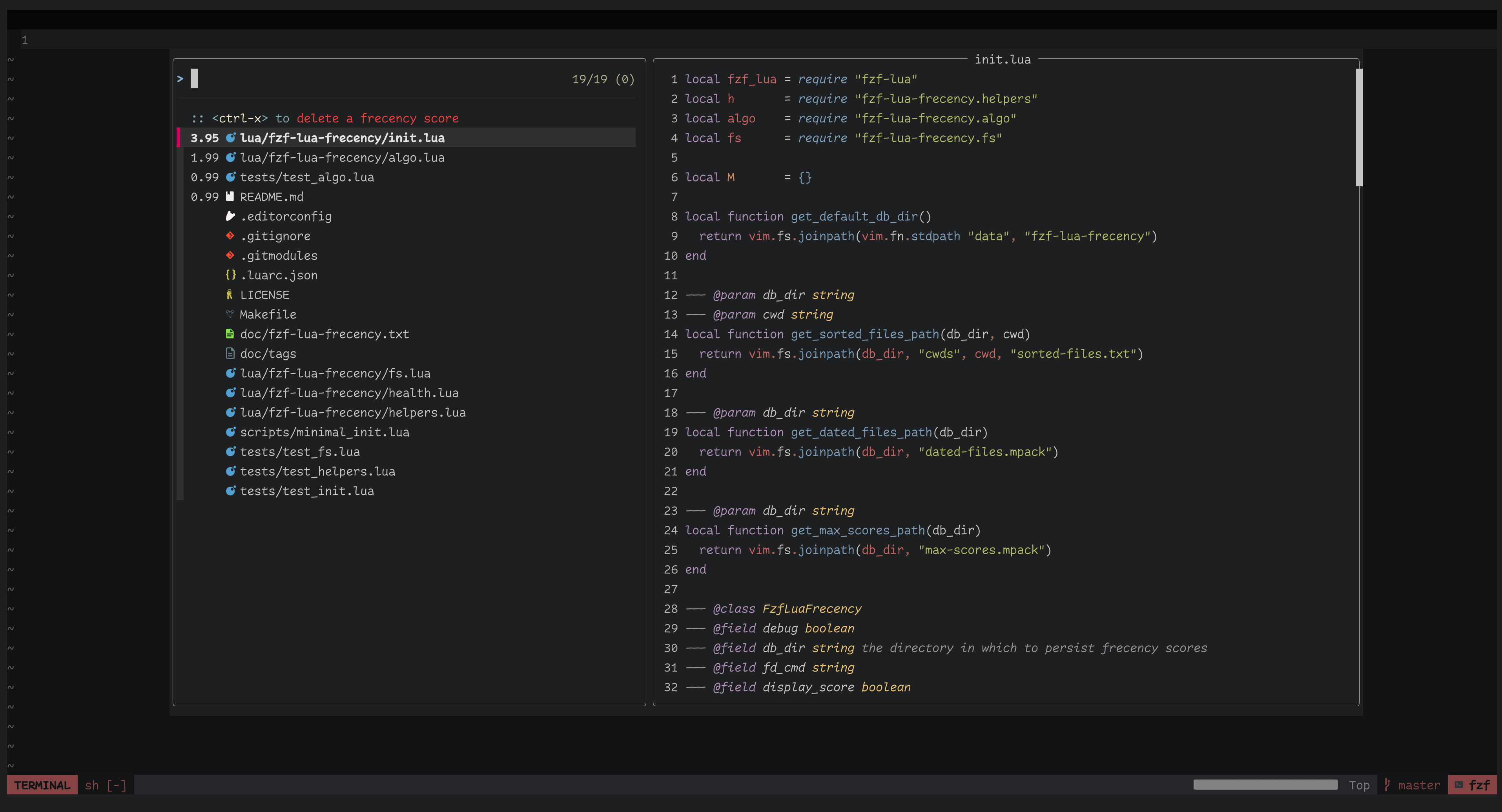Select tests/test_algo.lua with score 0.99
Viewport: 1502px width, 812px height.
tap(307, 177)
